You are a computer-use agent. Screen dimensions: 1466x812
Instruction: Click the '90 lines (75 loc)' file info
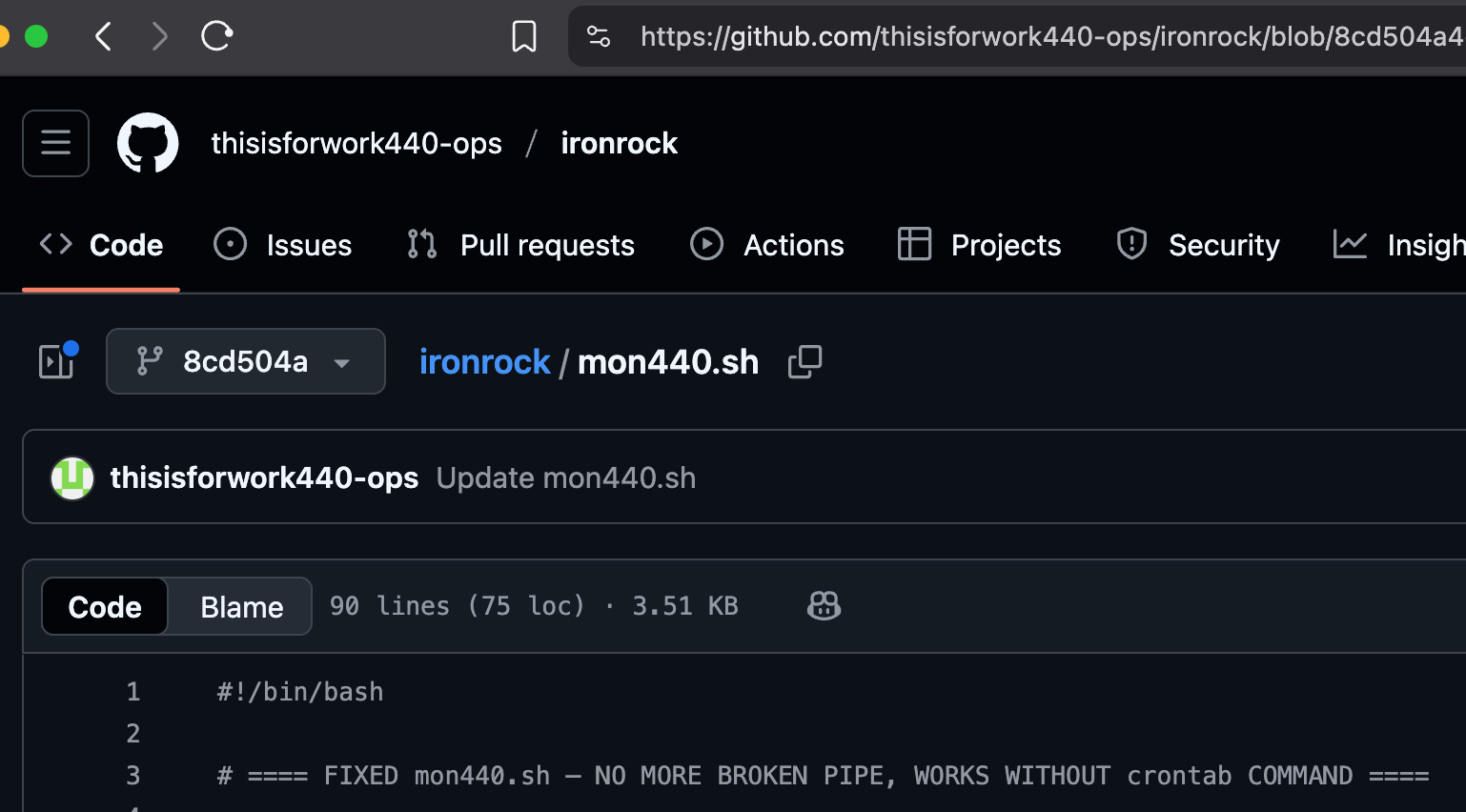[x=458, y=606]
